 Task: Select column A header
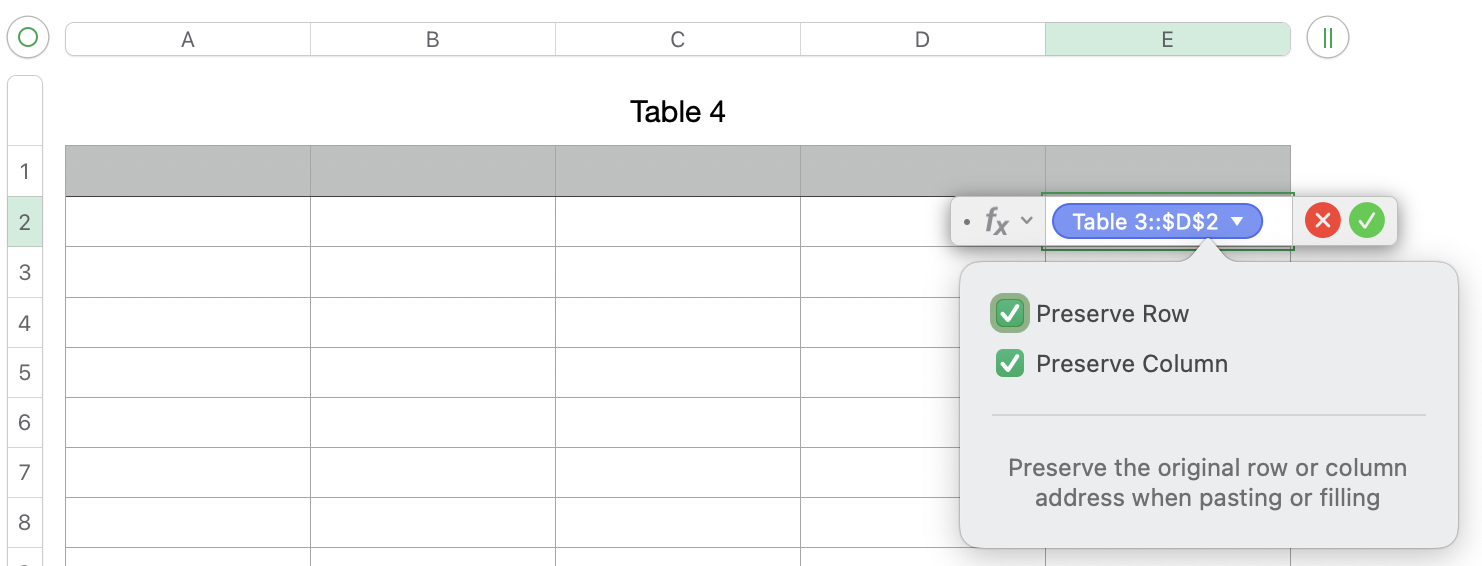(187, 40)
